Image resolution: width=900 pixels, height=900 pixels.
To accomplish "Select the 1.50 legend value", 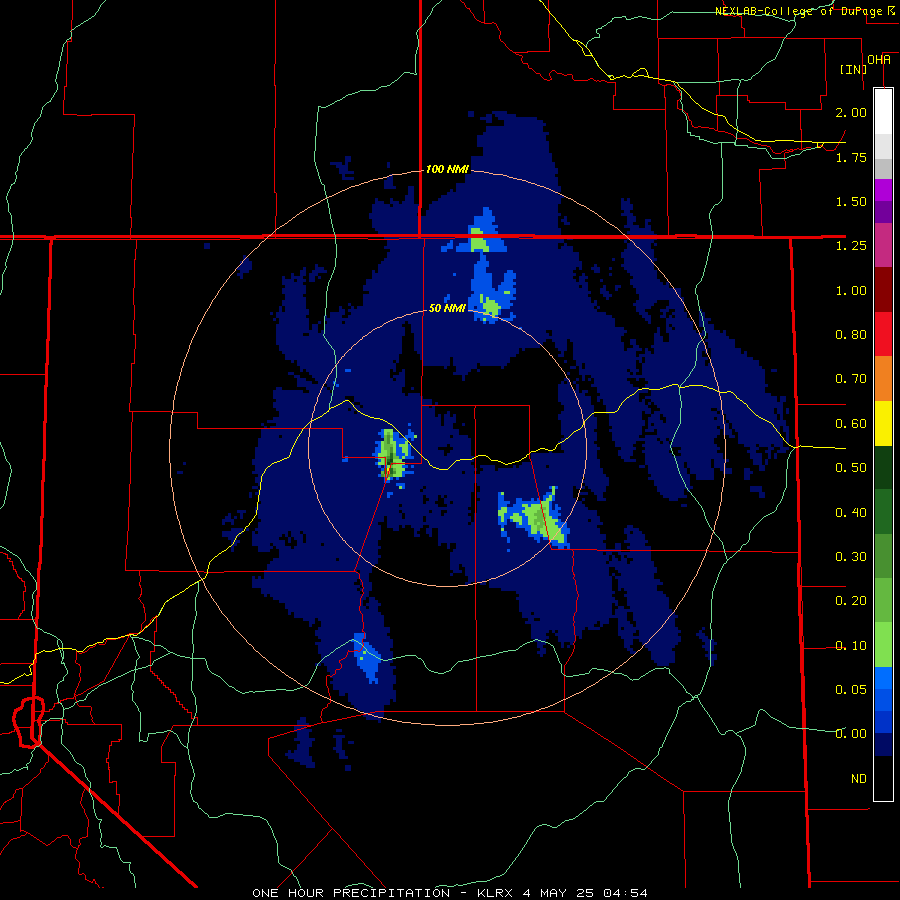I will tap(851, 201).
